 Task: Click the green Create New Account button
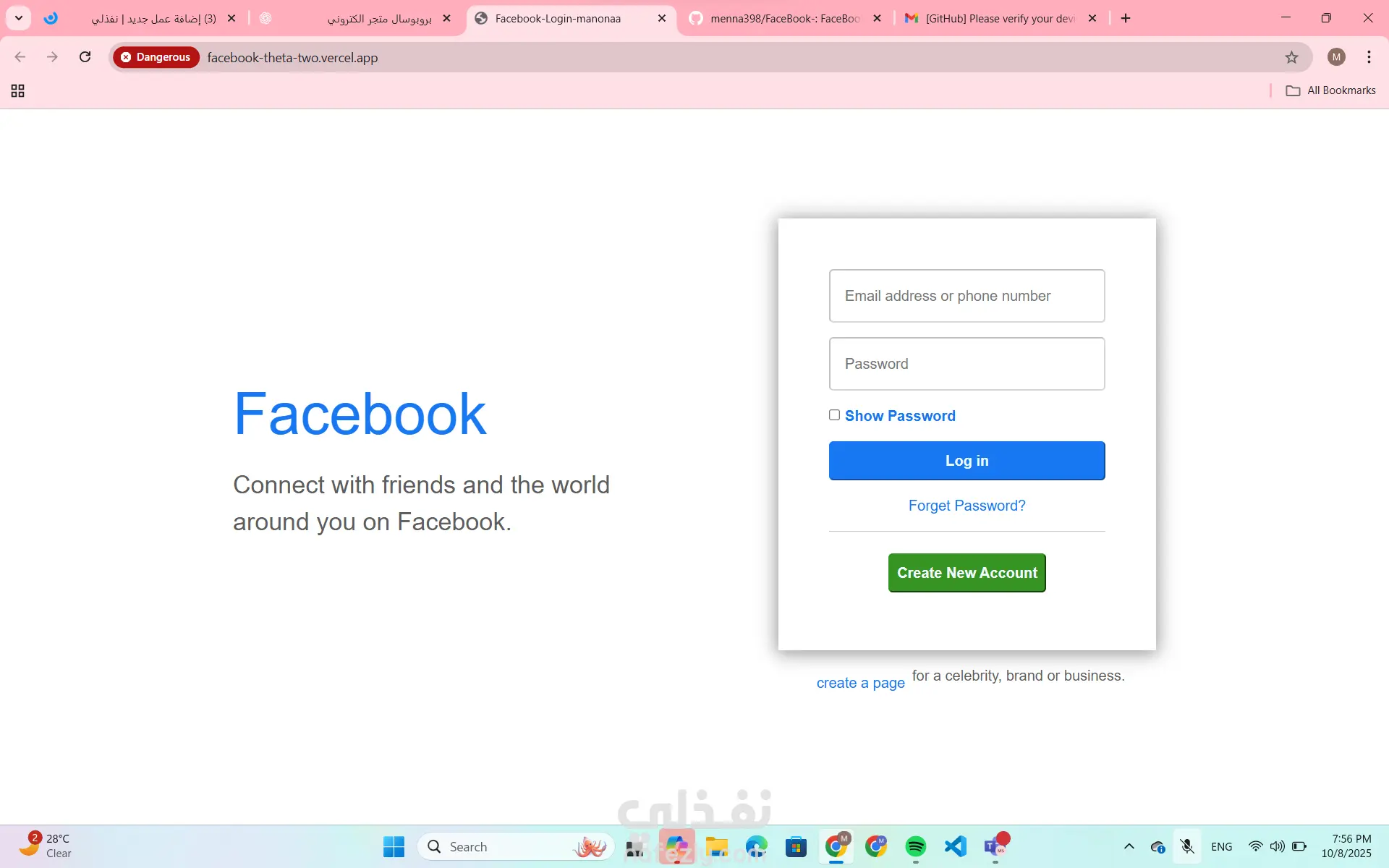(967, 573)
